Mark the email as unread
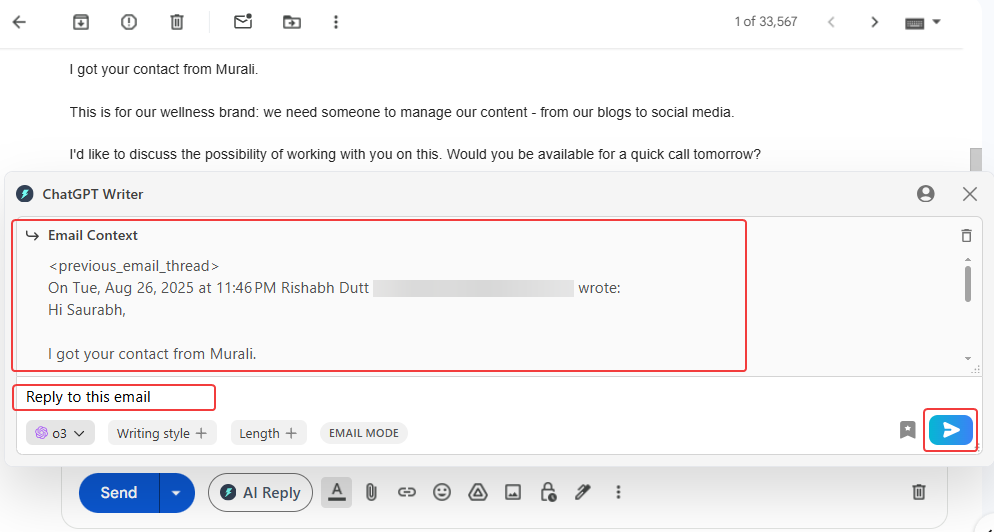 (243, 22)
